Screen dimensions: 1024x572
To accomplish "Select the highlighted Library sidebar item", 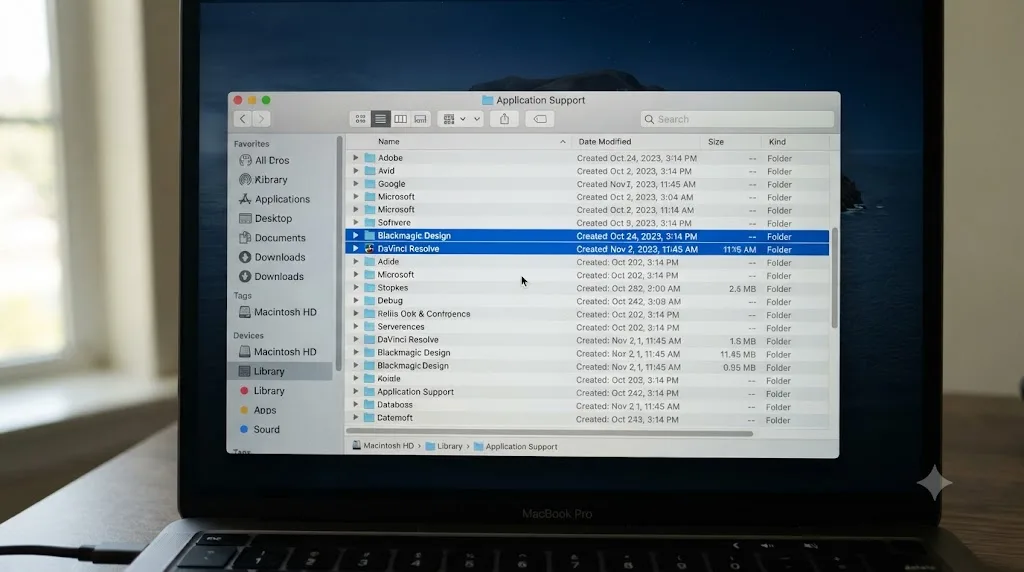I will pos(281,372).
